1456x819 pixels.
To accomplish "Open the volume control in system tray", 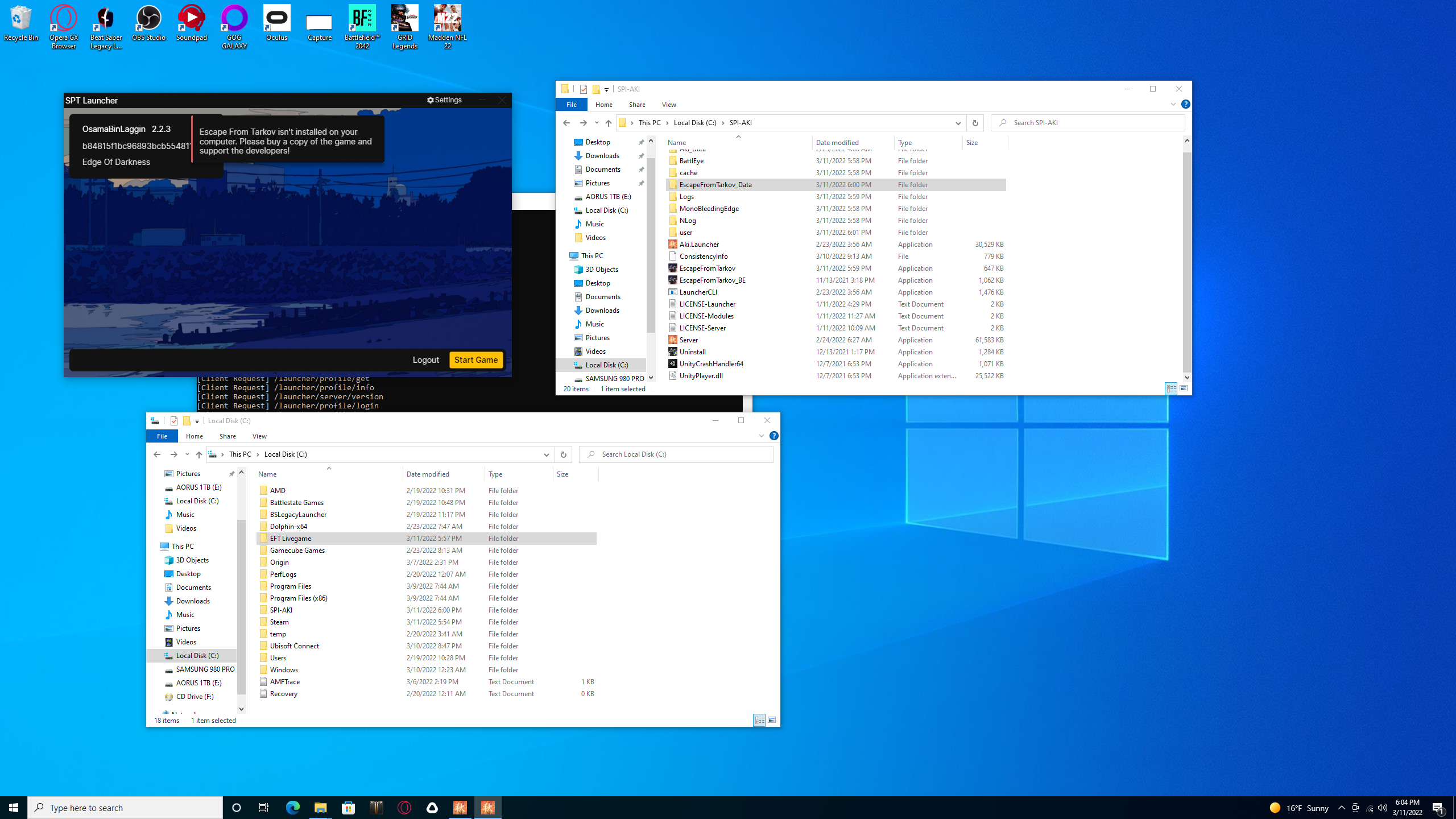I will (x=1383, y=808).
